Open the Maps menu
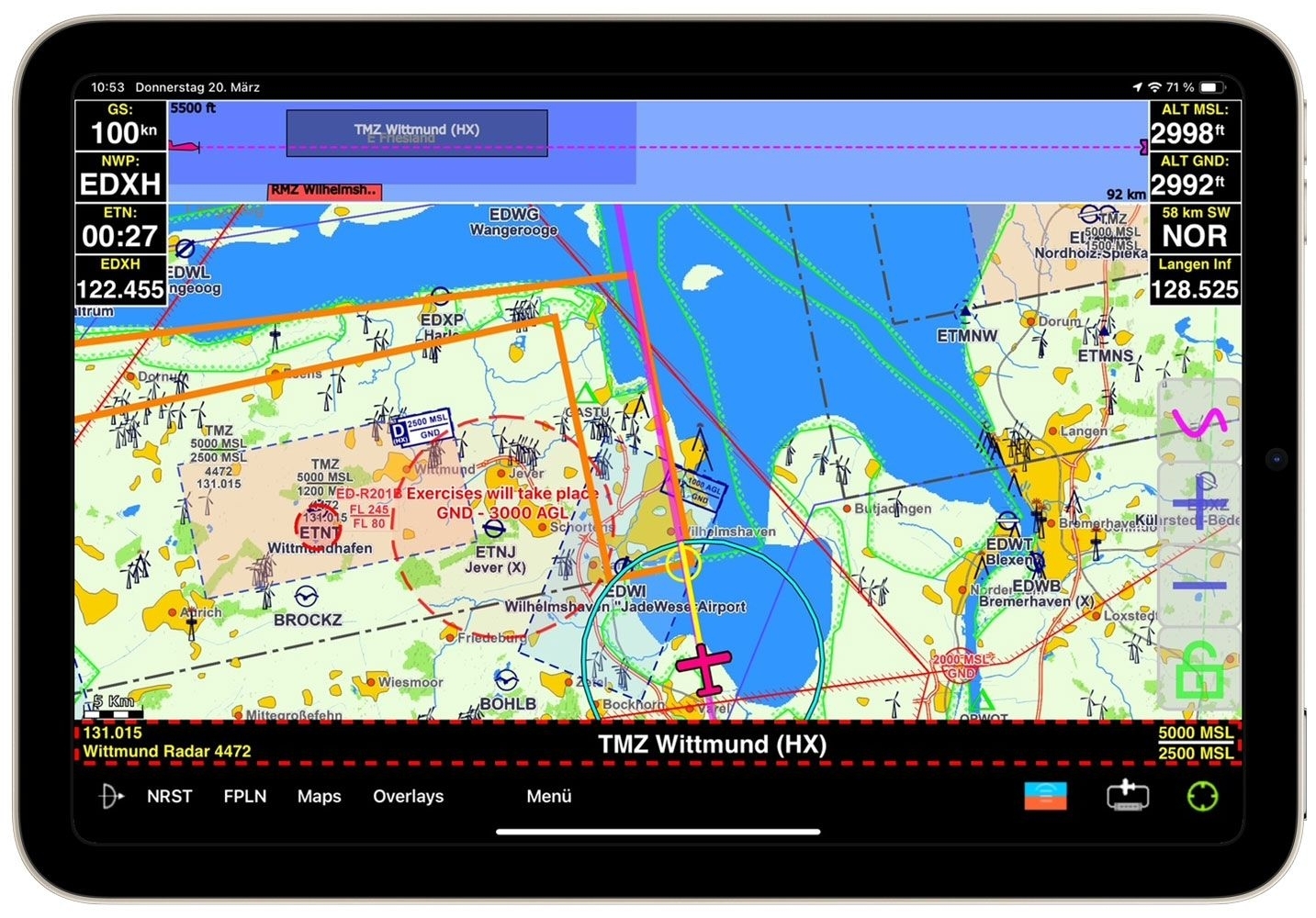 click(318, 797)
